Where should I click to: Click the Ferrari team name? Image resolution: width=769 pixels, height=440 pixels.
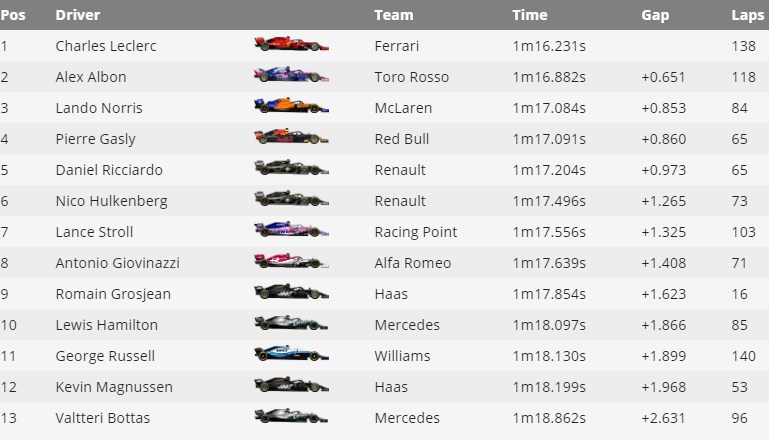[397, 45]
